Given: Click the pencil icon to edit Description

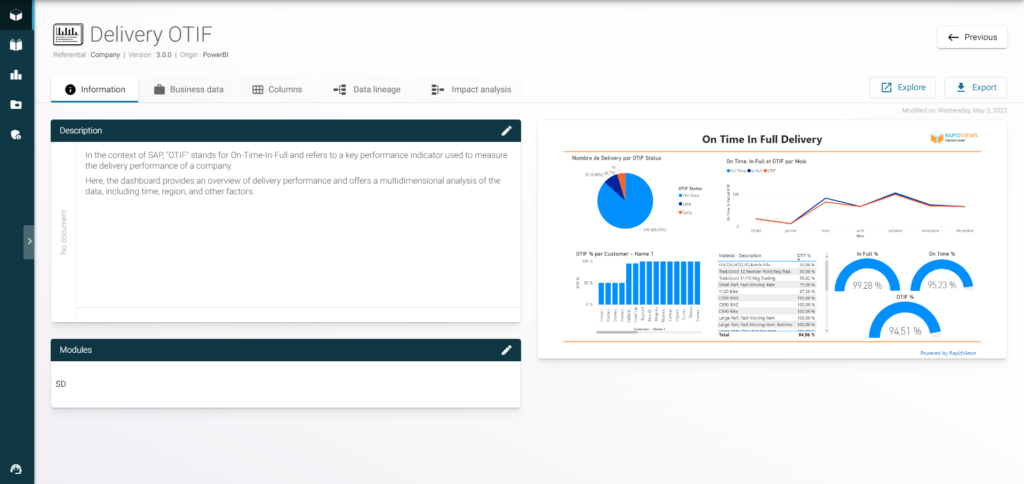Looking at the screenshot, I should (x=506, y=130).
